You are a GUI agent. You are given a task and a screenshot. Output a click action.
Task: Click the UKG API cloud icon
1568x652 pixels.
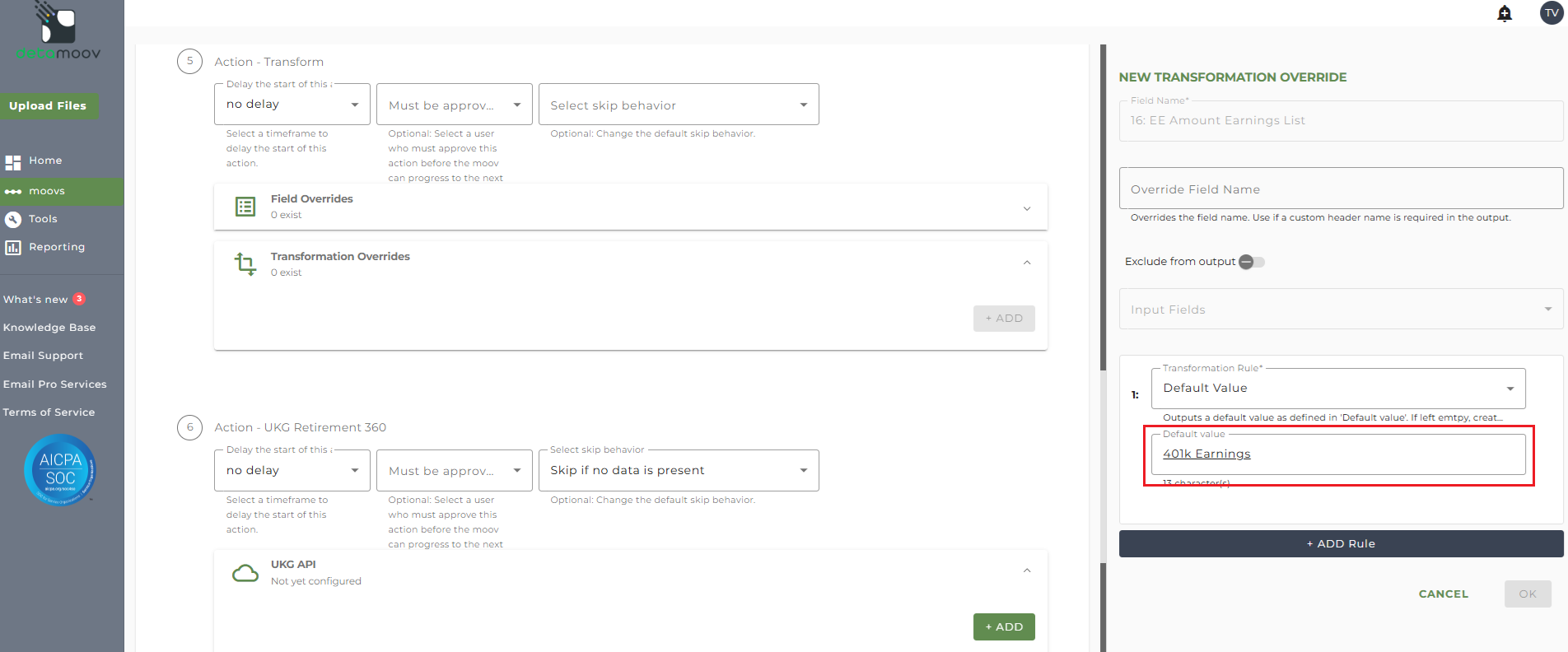point(245,573)
